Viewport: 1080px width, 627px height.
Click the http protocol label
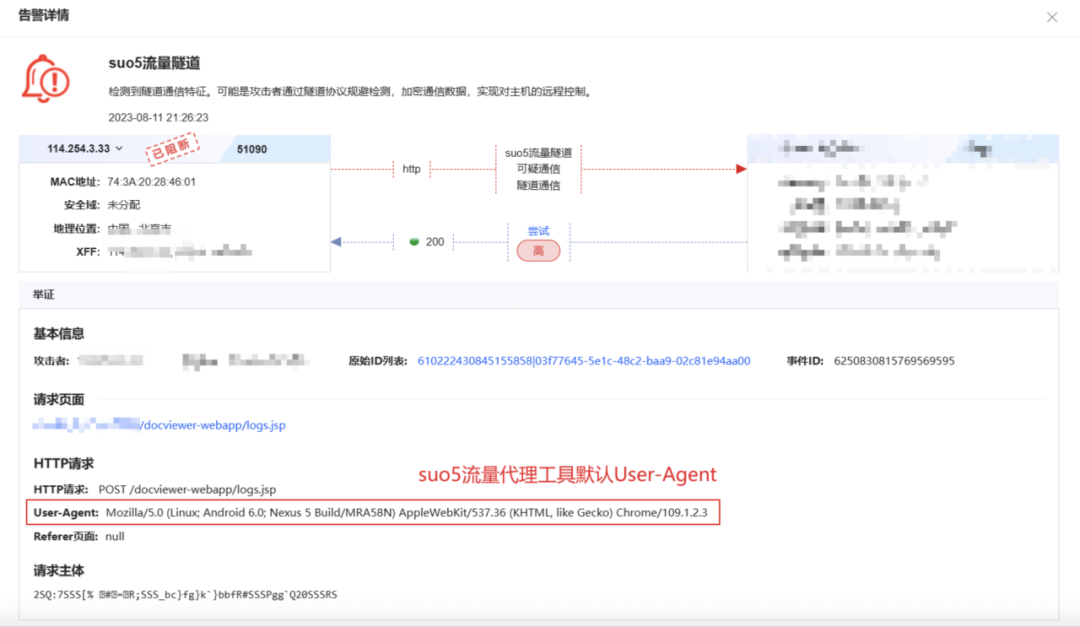(411, 169)
